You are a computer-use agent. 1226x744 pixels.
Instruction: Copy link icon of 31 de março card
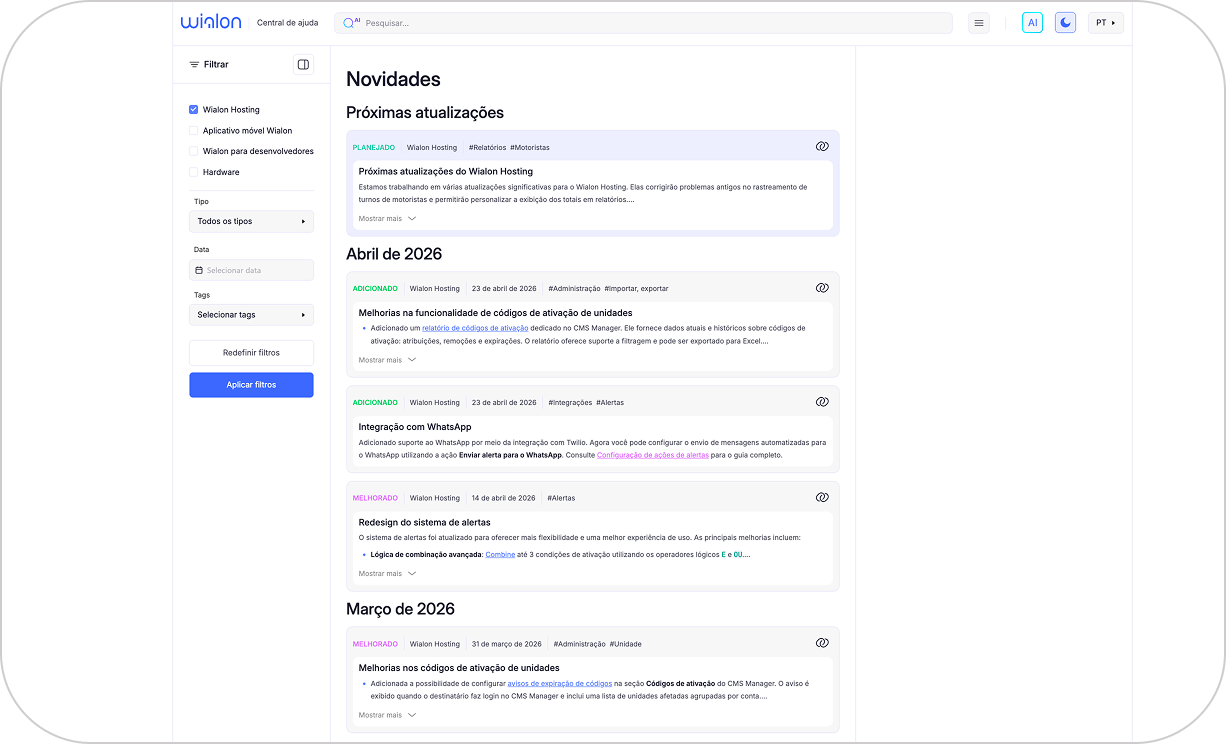click(822, 643)
